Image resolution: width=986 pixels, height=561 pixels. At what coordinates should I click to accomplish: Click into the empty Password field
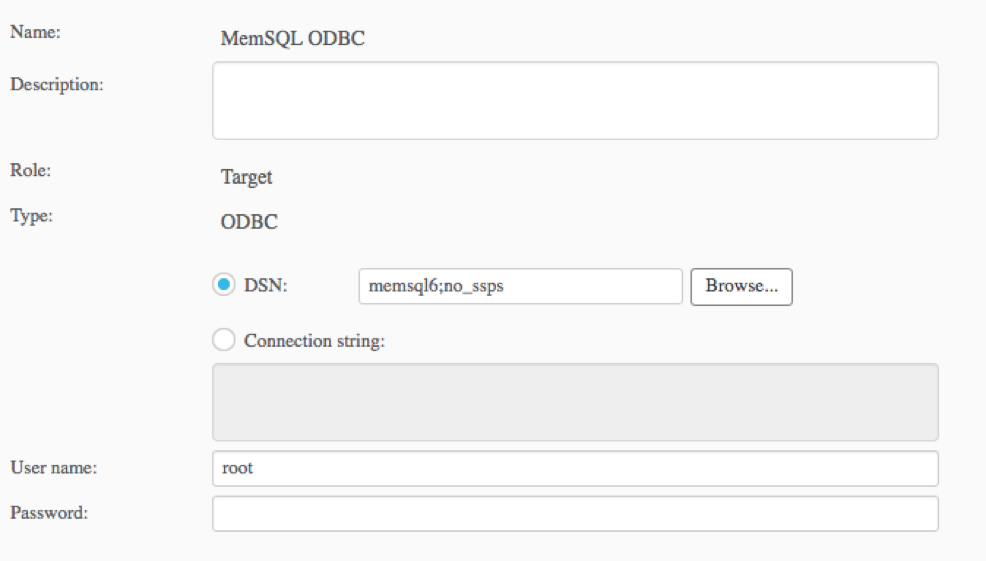click(575, 514)
